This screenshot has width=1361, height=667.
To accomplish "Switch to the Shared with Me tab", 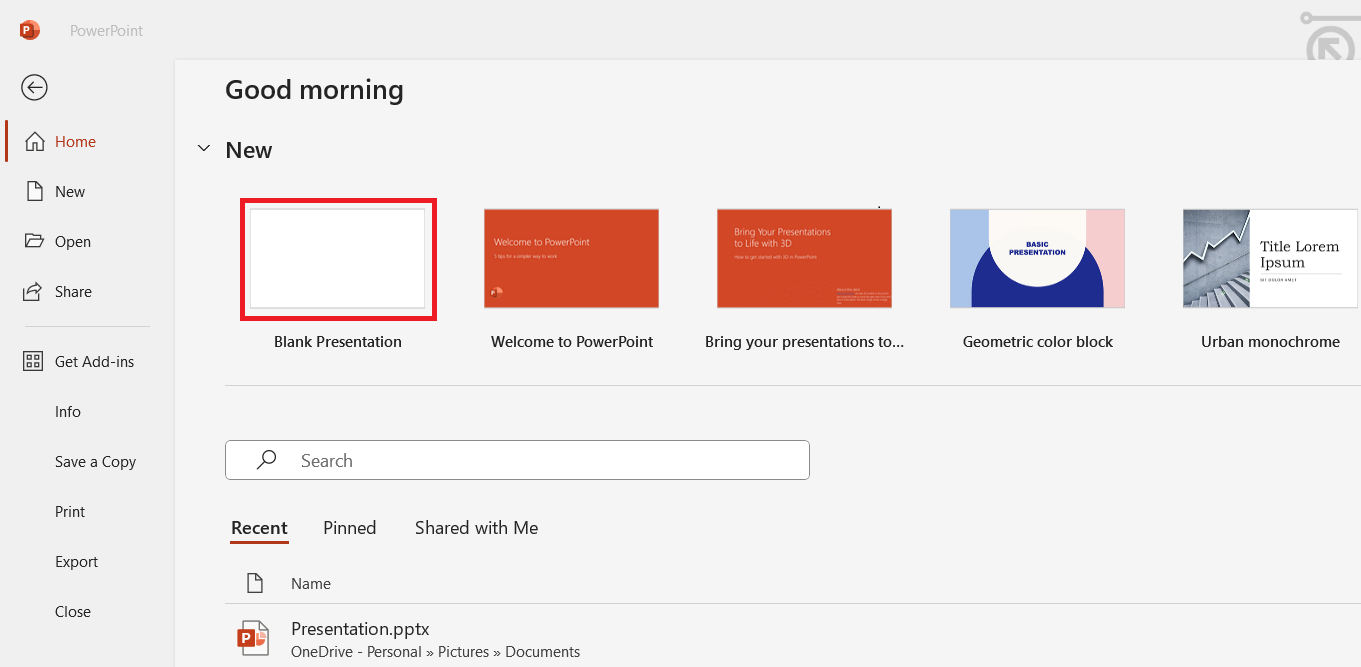I will [x=476, y=528].
